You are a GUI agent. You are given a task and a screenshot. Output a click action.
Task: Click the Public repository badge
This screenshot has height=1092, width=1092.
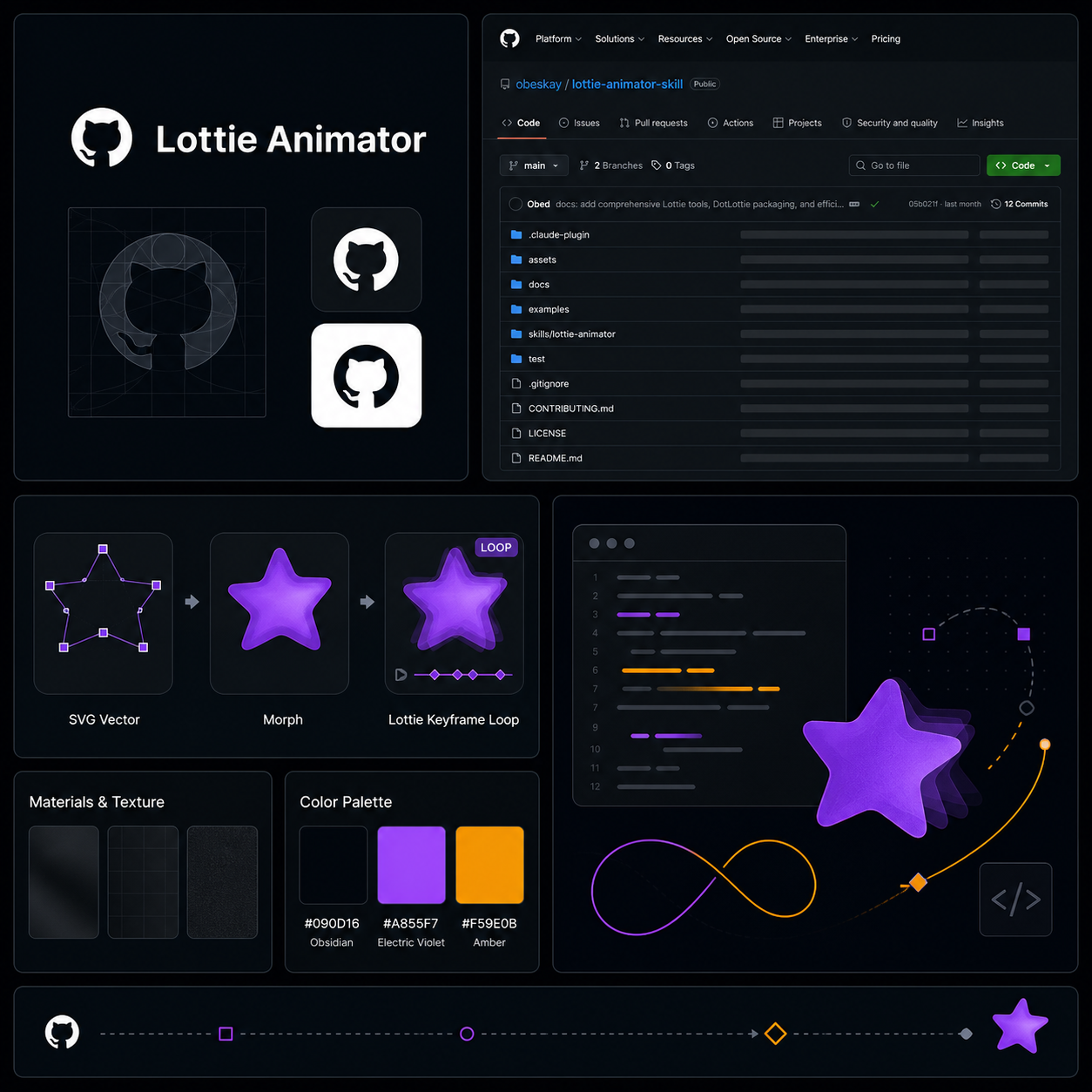pyautogui.click(x=705, y=84)
